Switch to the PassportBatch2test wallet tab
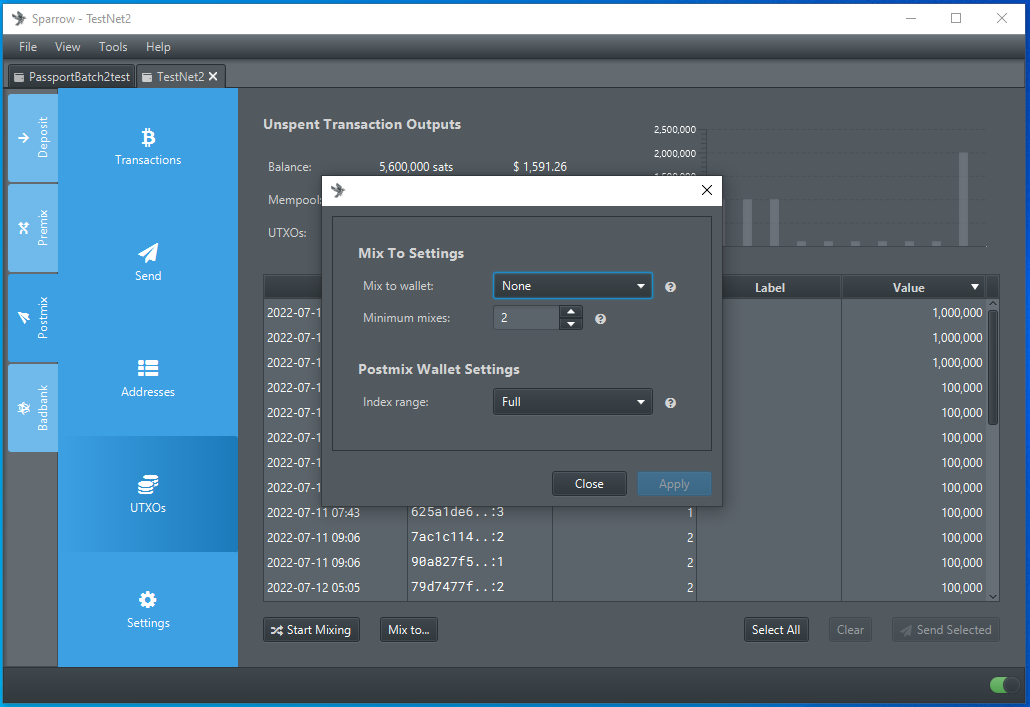1030x707 pixels. (x=72, y=76)
